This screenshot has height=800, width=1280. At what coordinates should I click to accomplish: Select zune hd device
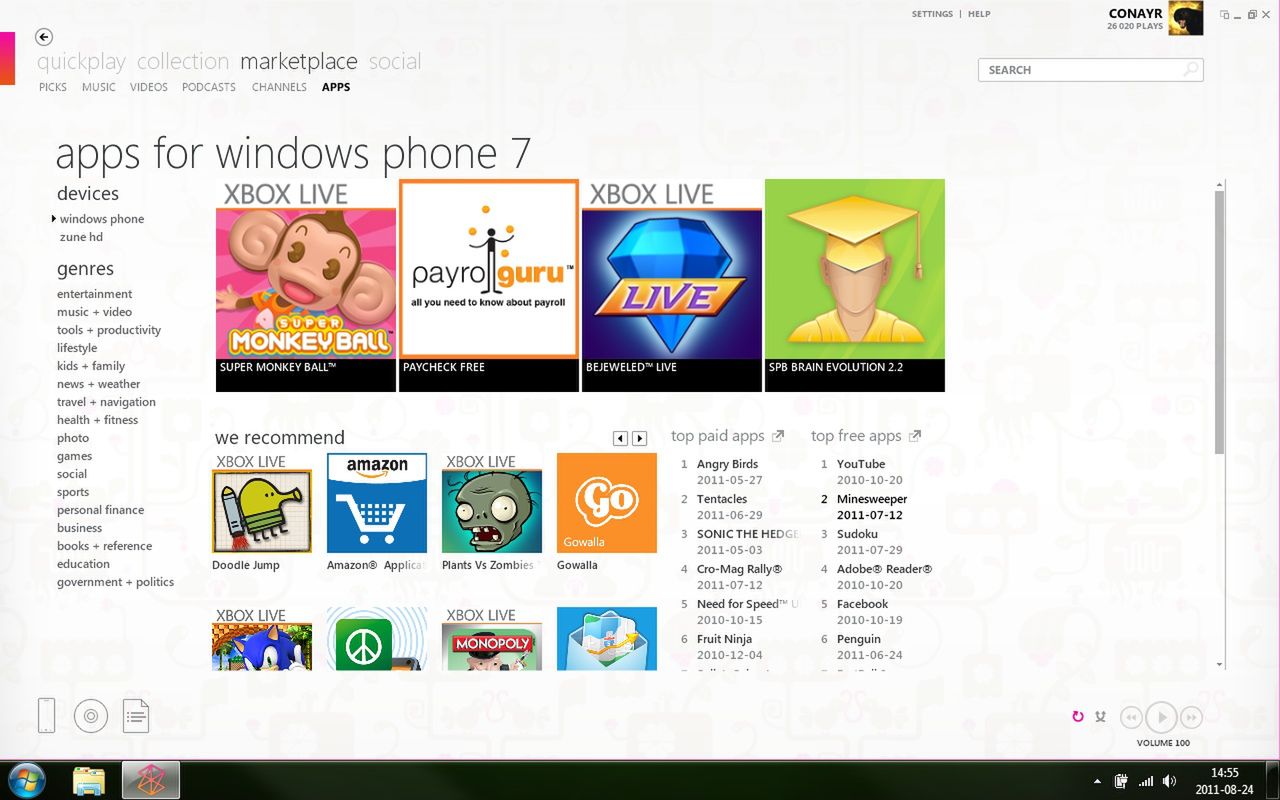pyautogui.click(x=81, y=237)
